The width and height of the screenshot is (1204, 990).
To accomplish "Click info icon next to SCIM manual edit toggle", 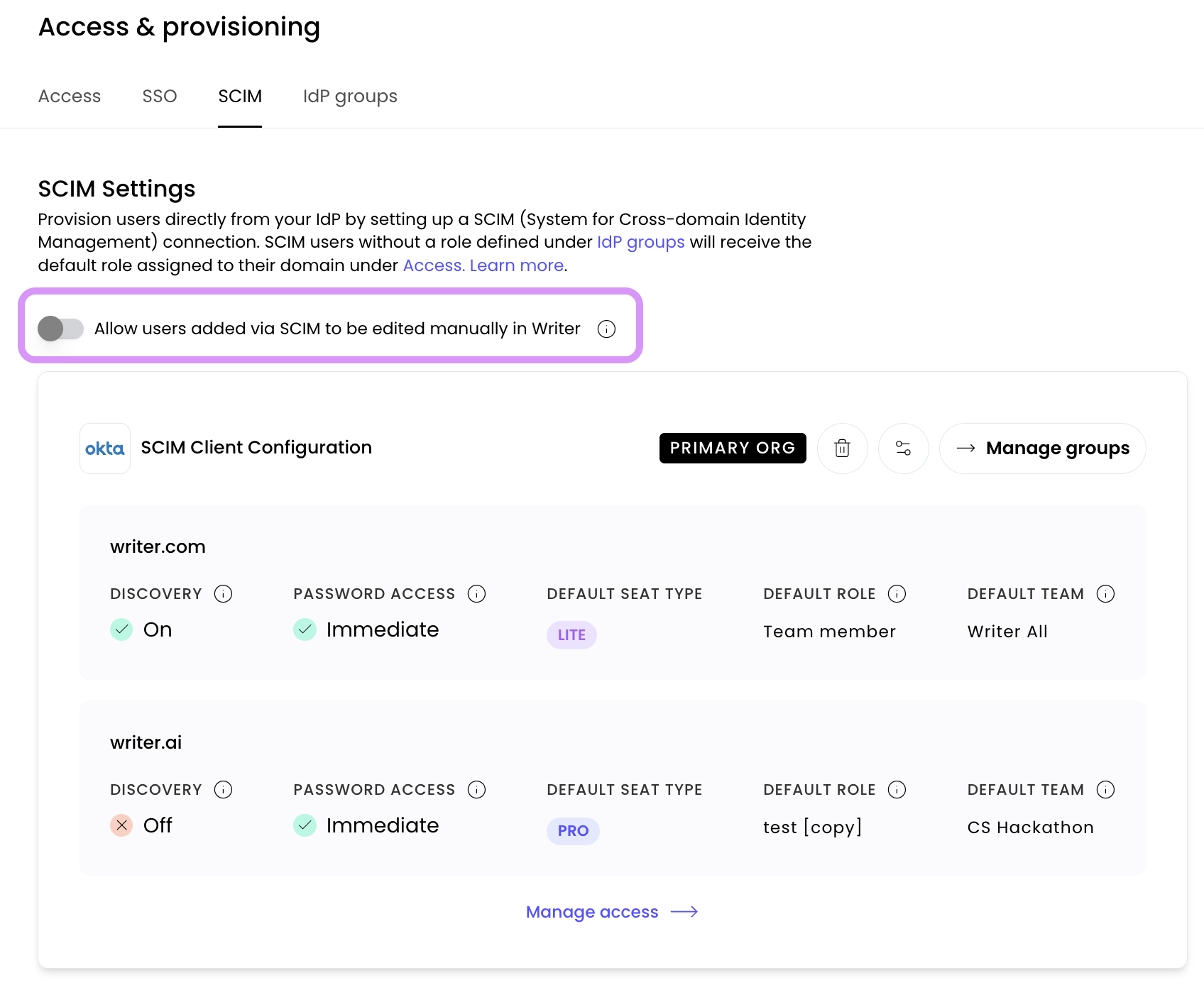I will point(606,329).
